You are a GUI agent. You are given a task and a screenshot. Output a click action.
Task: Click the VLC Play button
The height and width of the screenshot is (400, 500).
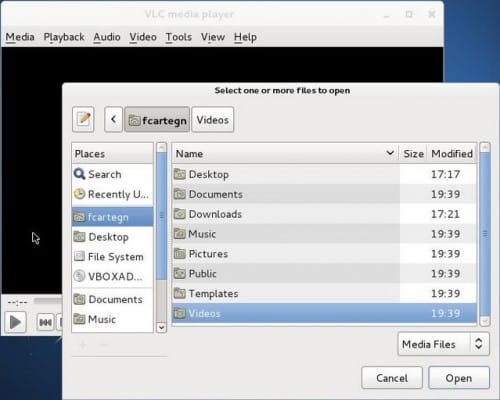pos(15,322)
